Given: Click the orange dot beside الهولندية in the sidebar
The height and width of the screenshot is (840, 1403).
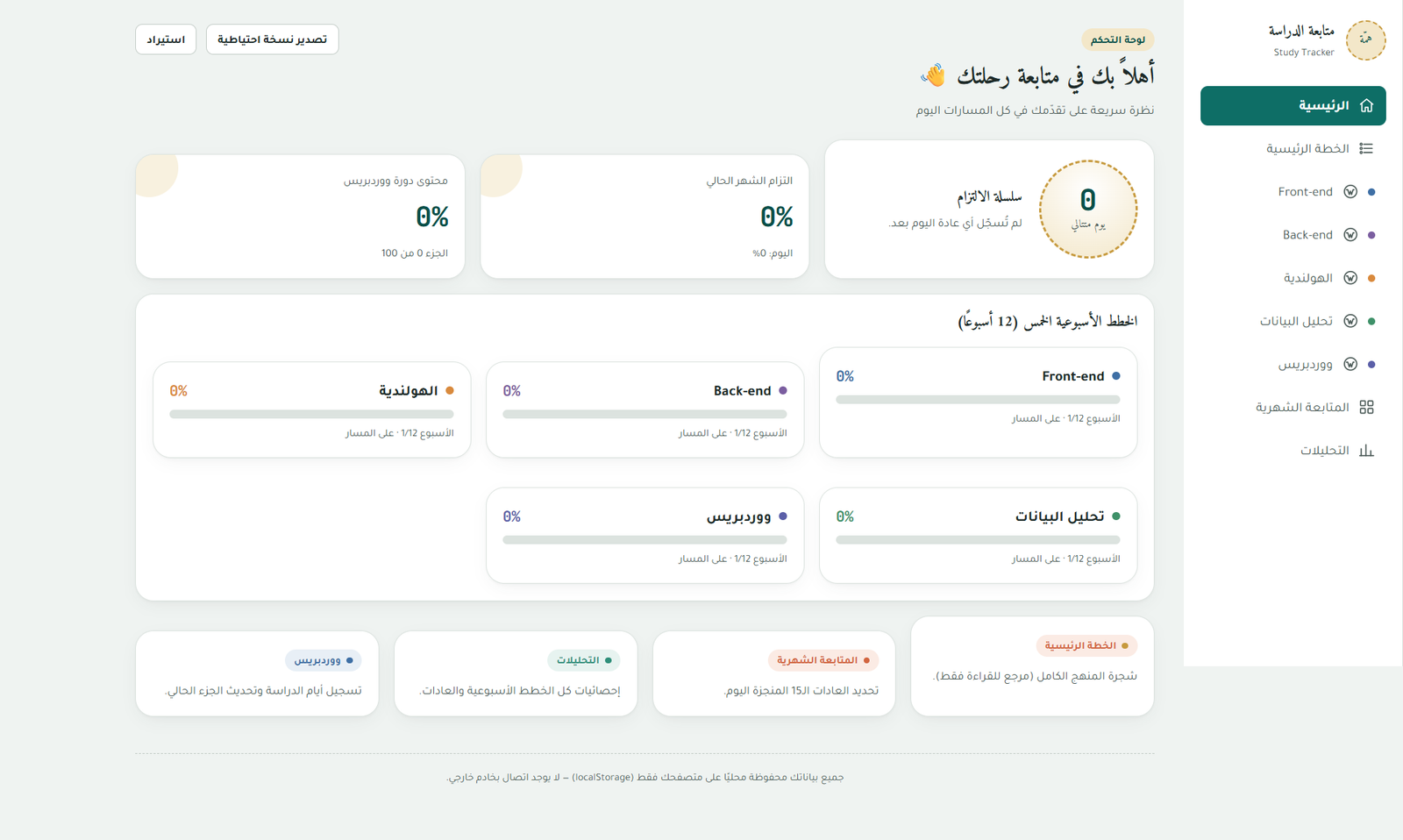Looking at the screenshot, I should pos(1371,278).
